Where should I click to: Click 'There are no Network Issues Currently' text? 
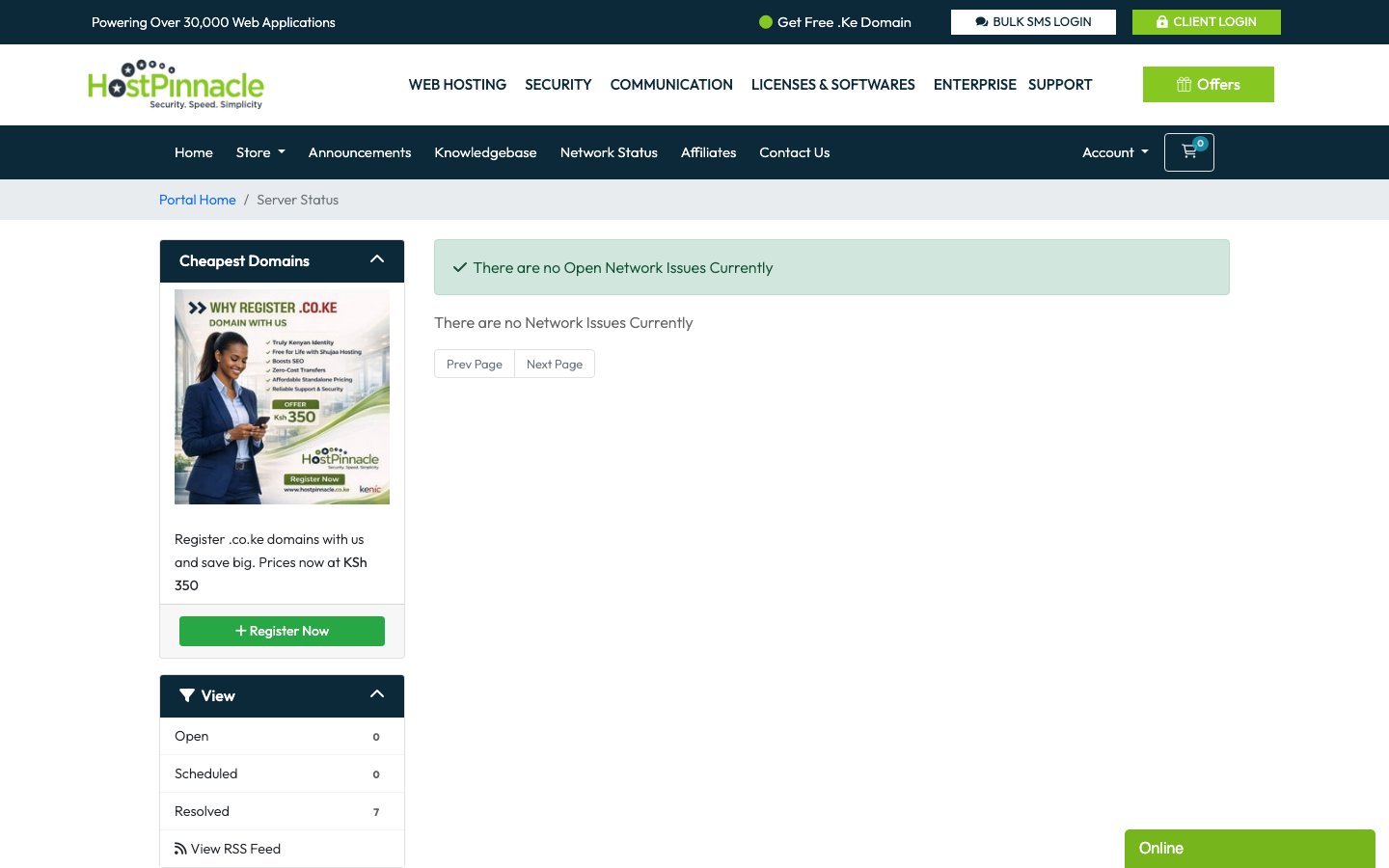(x=563, y=323)
